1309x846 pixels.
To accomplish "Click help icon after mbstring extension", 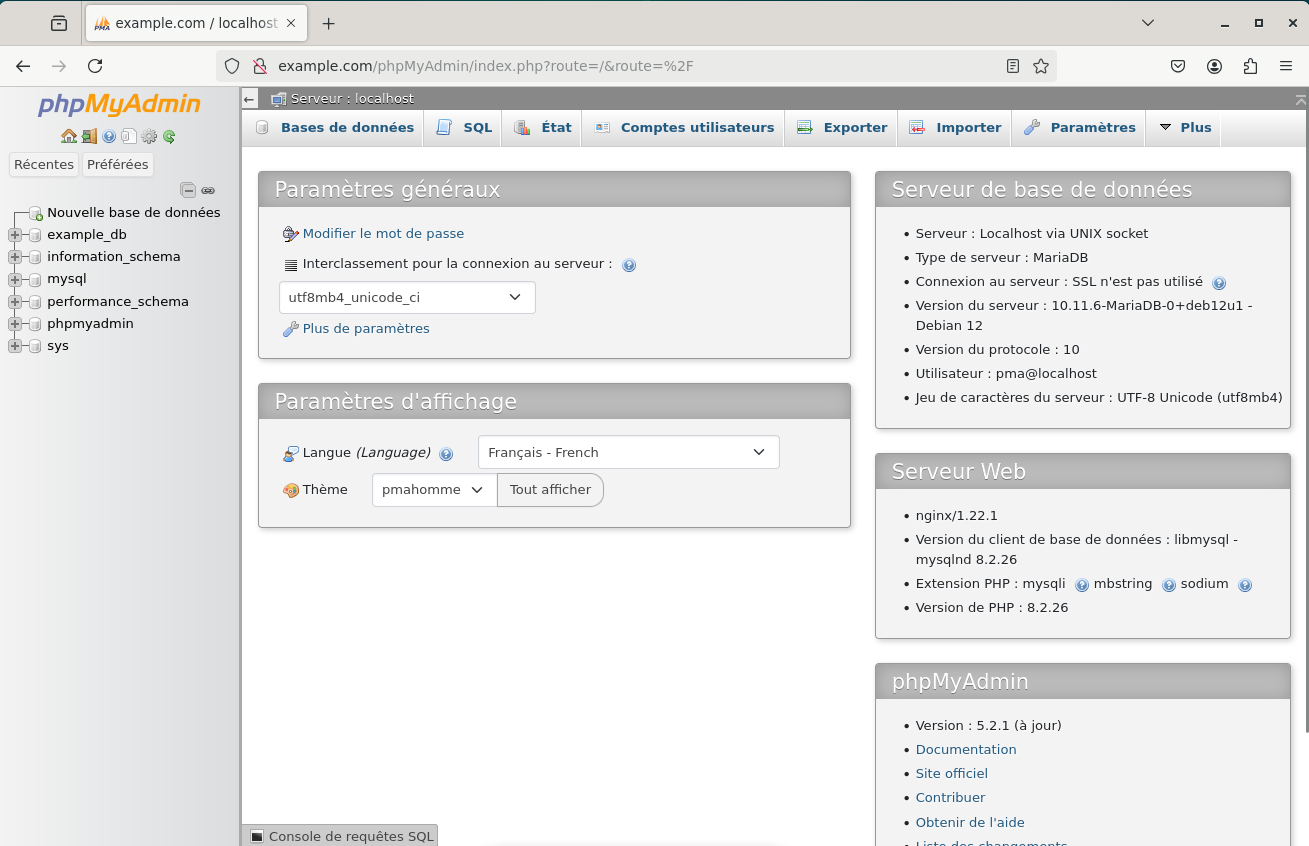I will click(1168, 585).
